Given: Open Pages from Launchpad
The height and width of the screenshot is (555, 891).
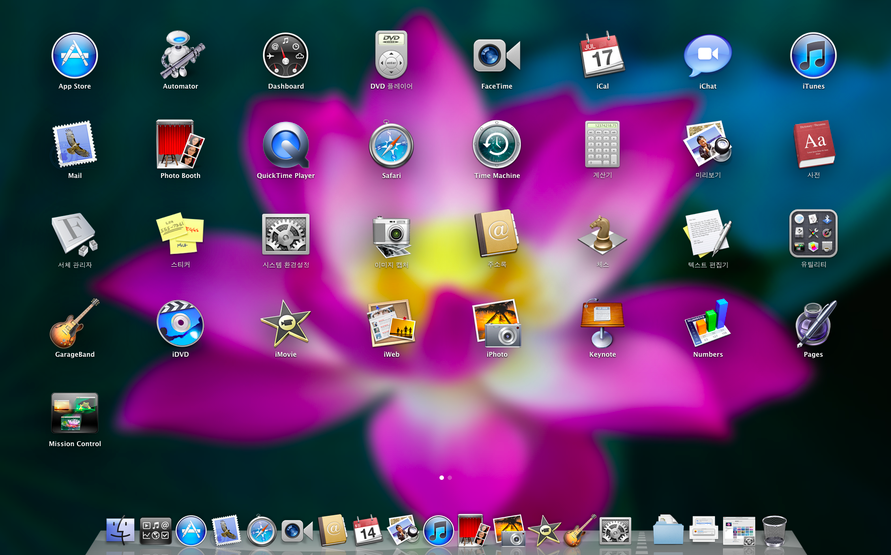Looking at the screenshot, I should point(815,323).
